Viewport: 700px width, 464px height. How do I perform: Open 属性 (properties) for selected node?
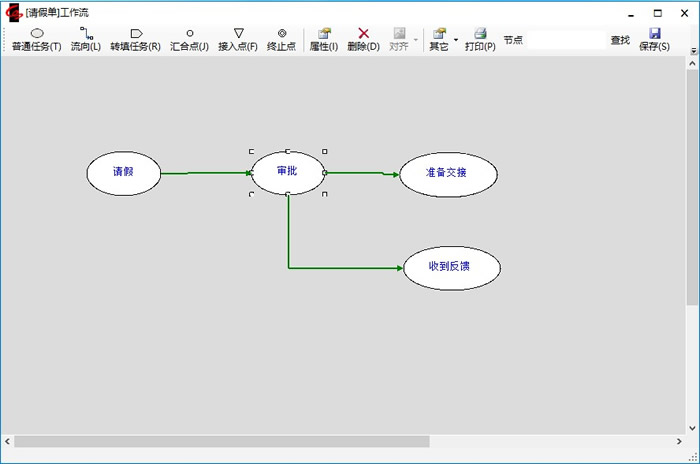coord(323,39)
